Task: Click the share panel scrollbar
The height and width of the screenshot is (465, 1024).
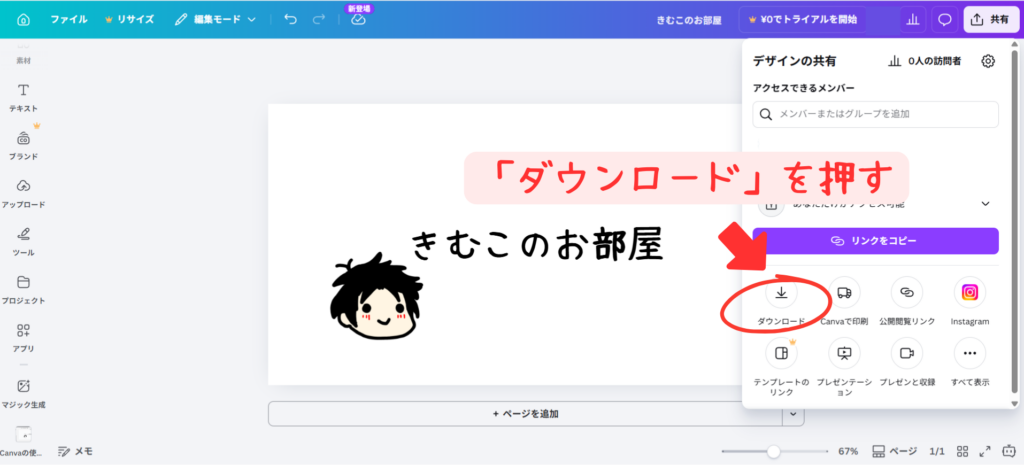Action: [x=1014, y=221]
